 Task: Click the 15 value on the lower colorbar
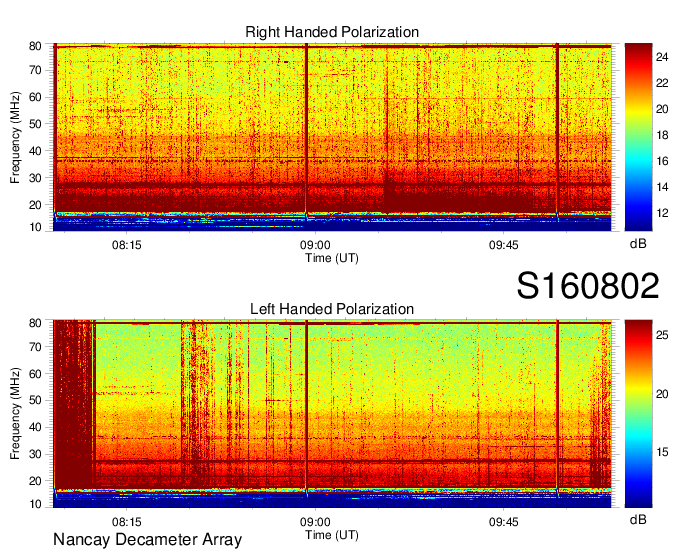coord(662,452)
